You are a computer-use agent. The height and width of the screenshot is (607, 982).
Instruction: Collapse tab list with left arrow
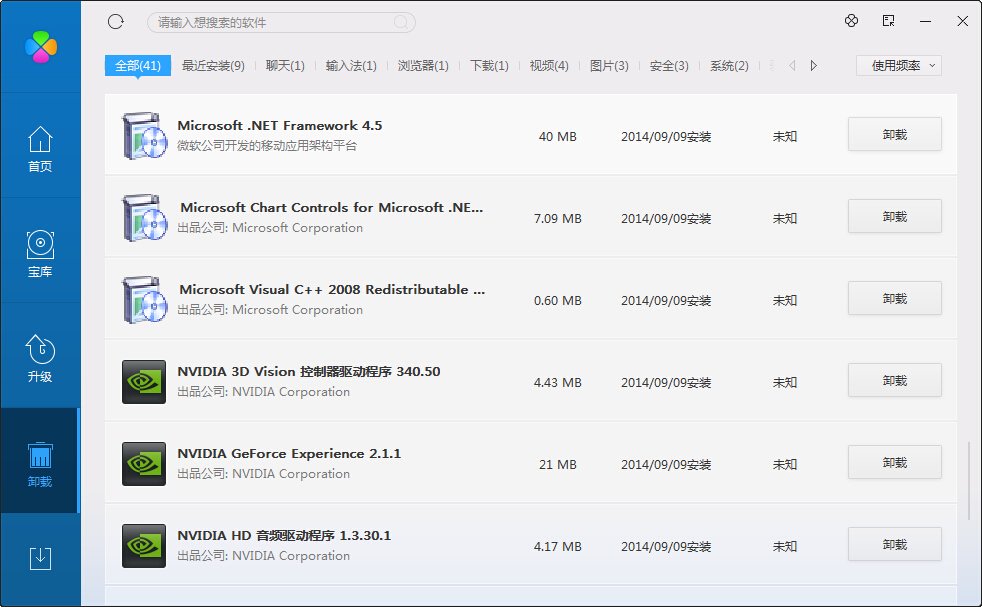pyautogui.click(x=791, y=64)
